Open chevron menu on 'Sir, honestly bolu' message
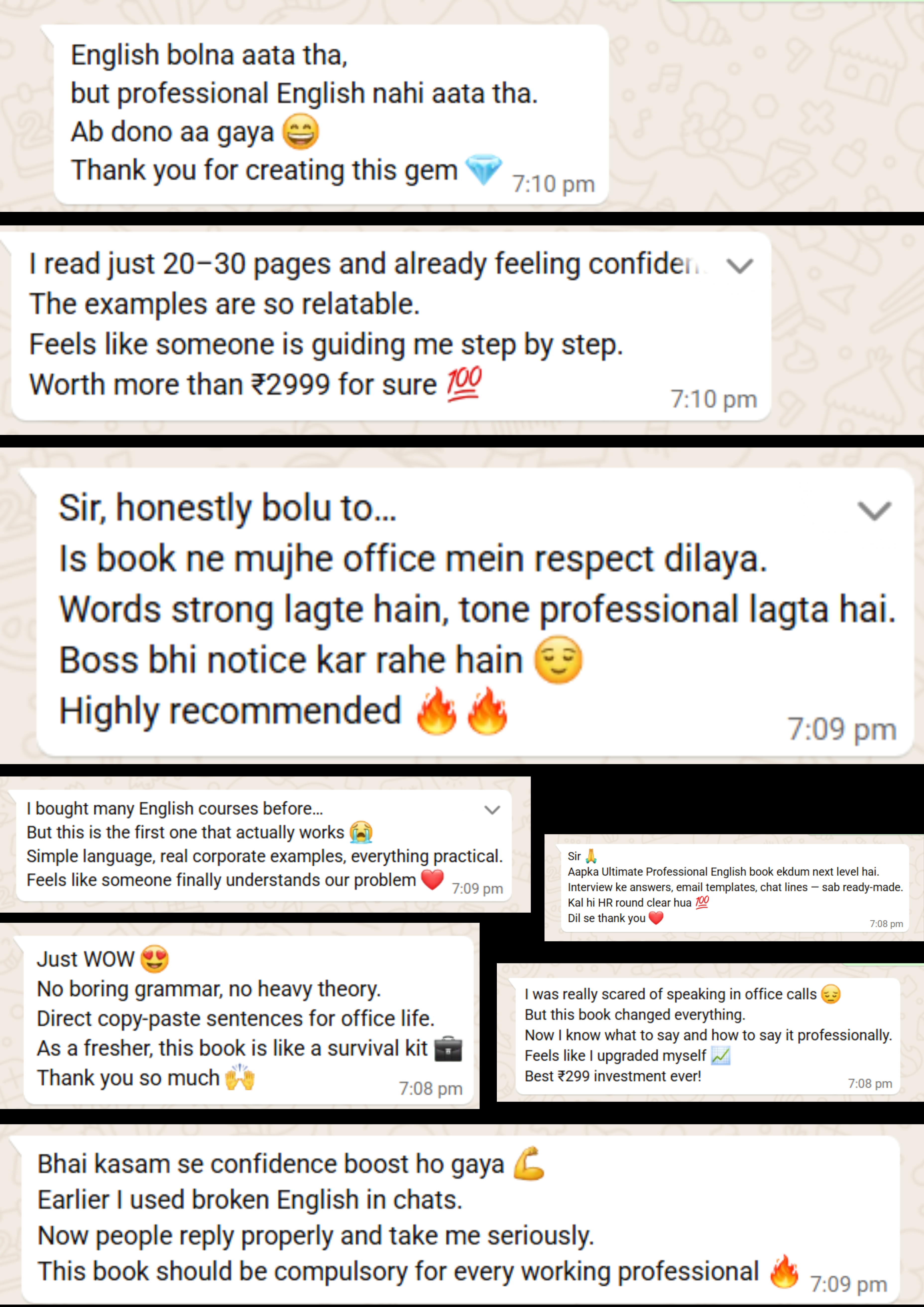Screen dimensions: 924x1307 [x=874, y=511]
